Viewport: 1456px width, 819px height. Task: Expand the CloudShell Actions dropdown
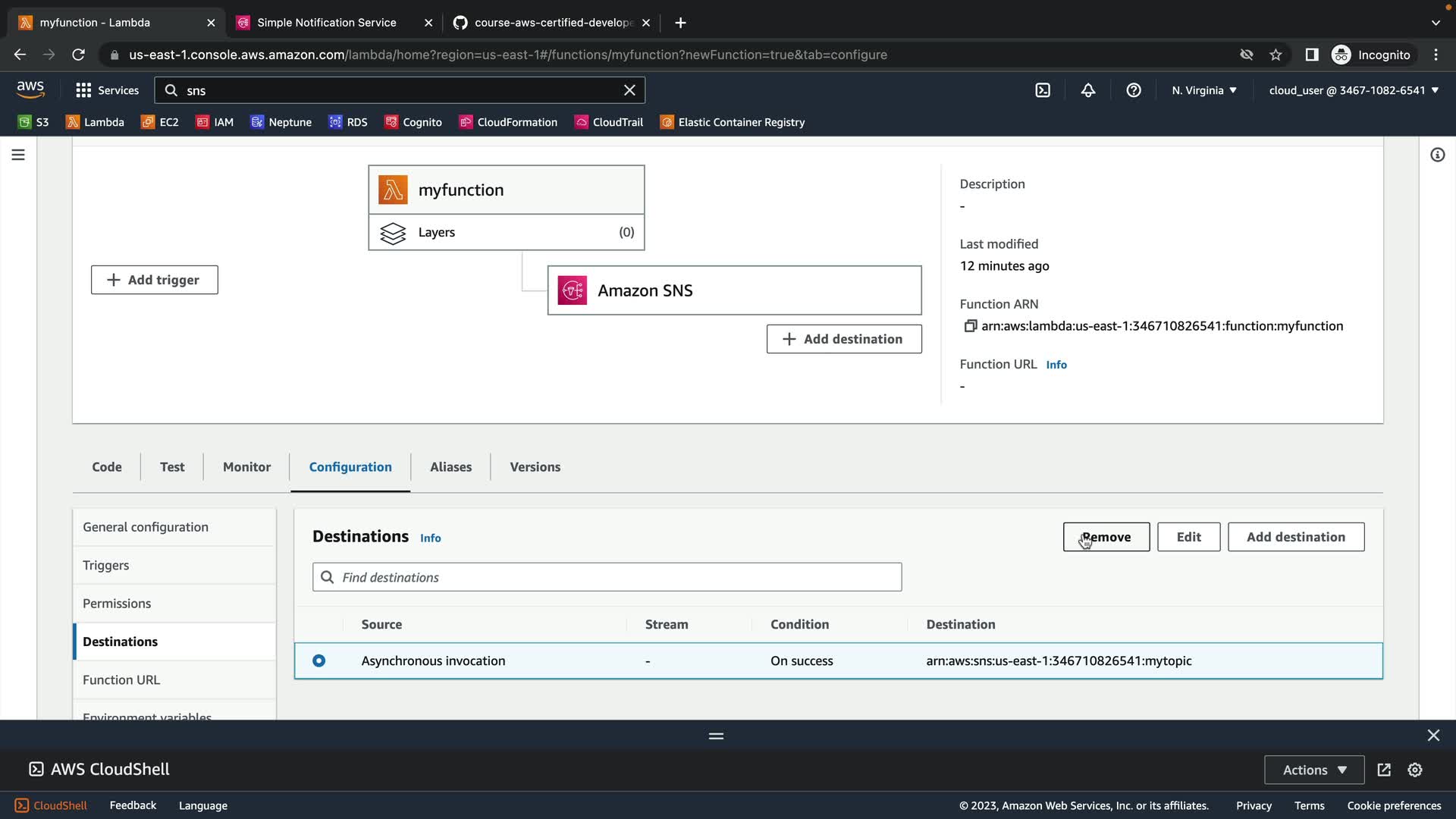(x=1314, y=770)
